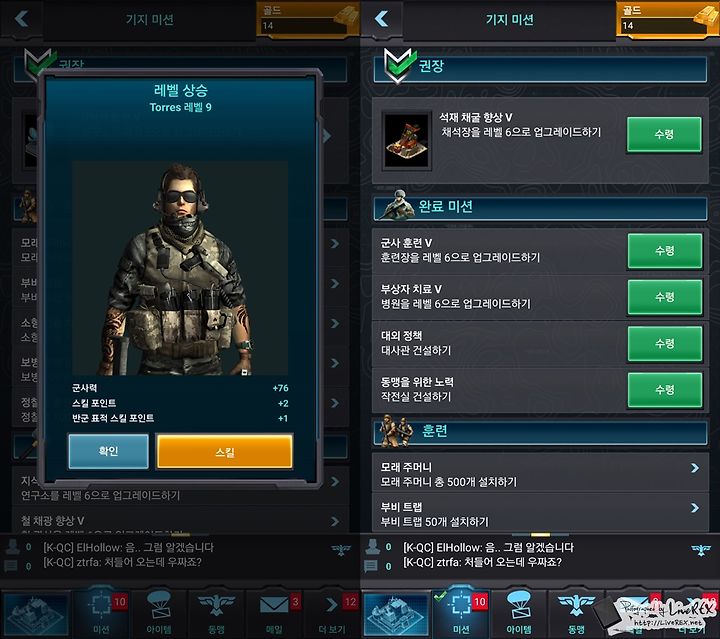Confirm level up with 확인 button
The height and width of the screenshot is (639, 720).
tap(108, 451)
